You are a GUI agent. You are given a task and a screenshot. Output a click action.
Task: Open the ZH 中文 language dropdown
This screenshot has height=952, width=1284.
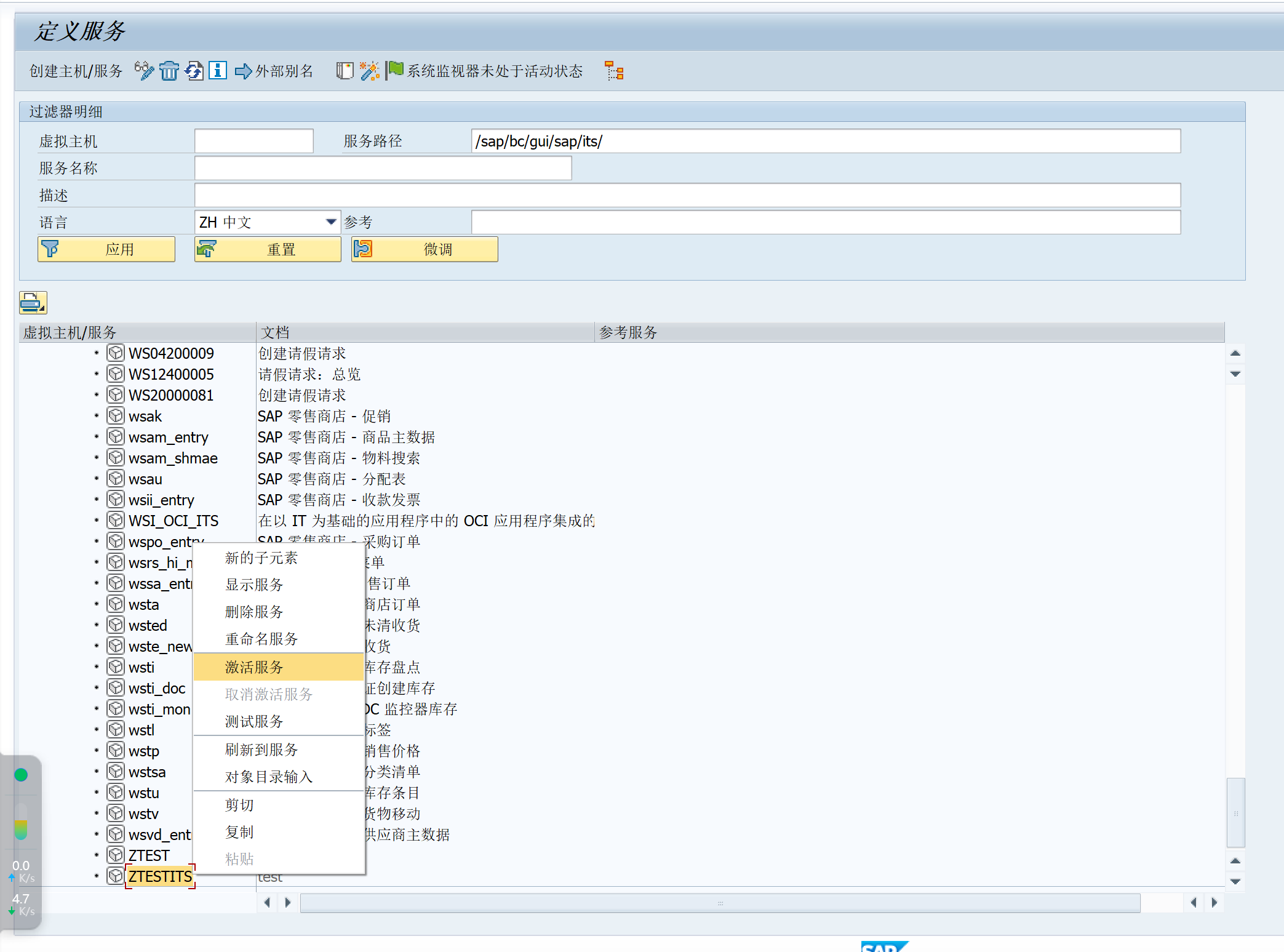tap(330, 222)
